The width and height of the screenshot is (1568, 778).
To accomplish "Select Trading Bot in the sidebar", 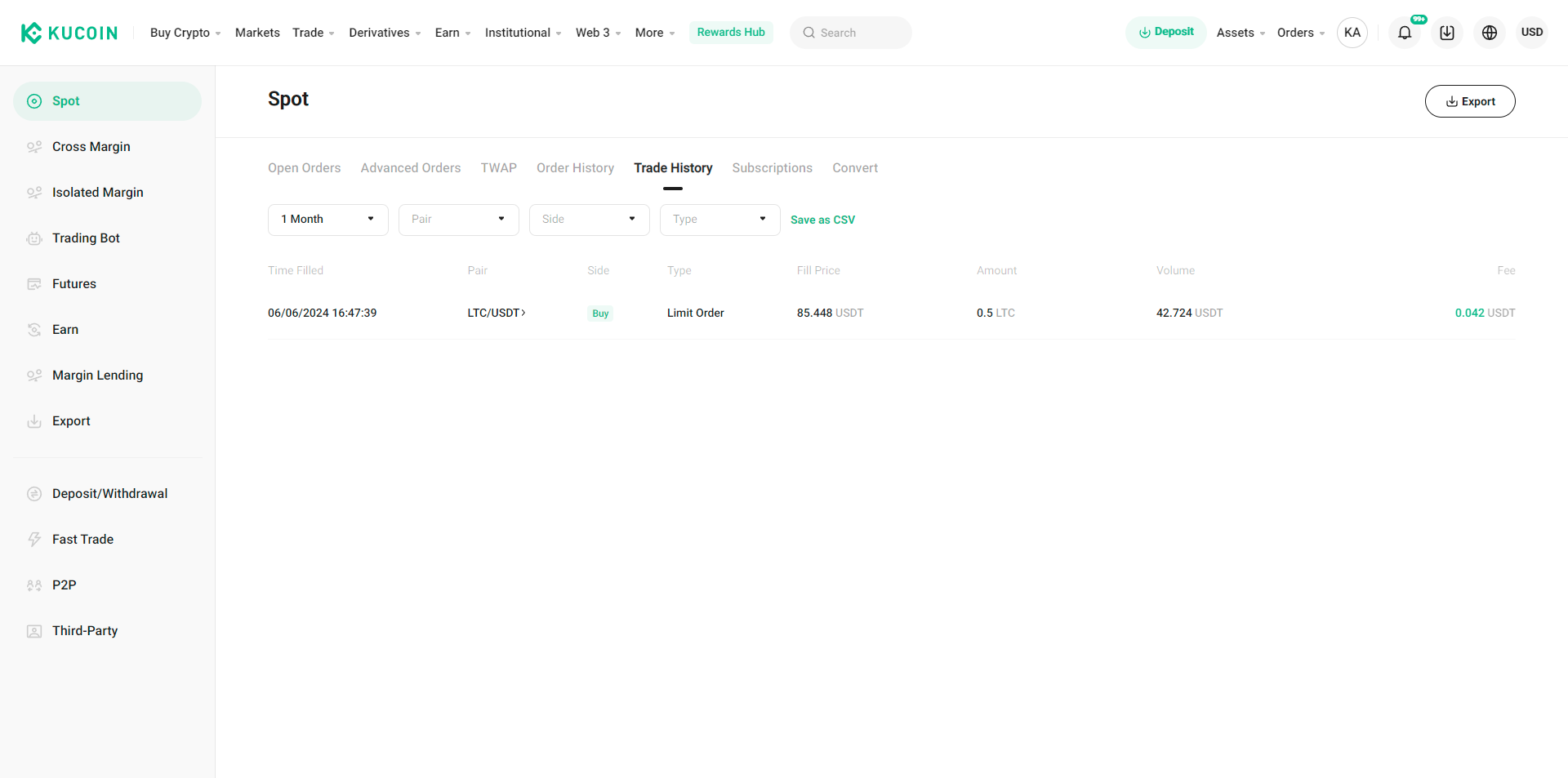I will (85, 238).
